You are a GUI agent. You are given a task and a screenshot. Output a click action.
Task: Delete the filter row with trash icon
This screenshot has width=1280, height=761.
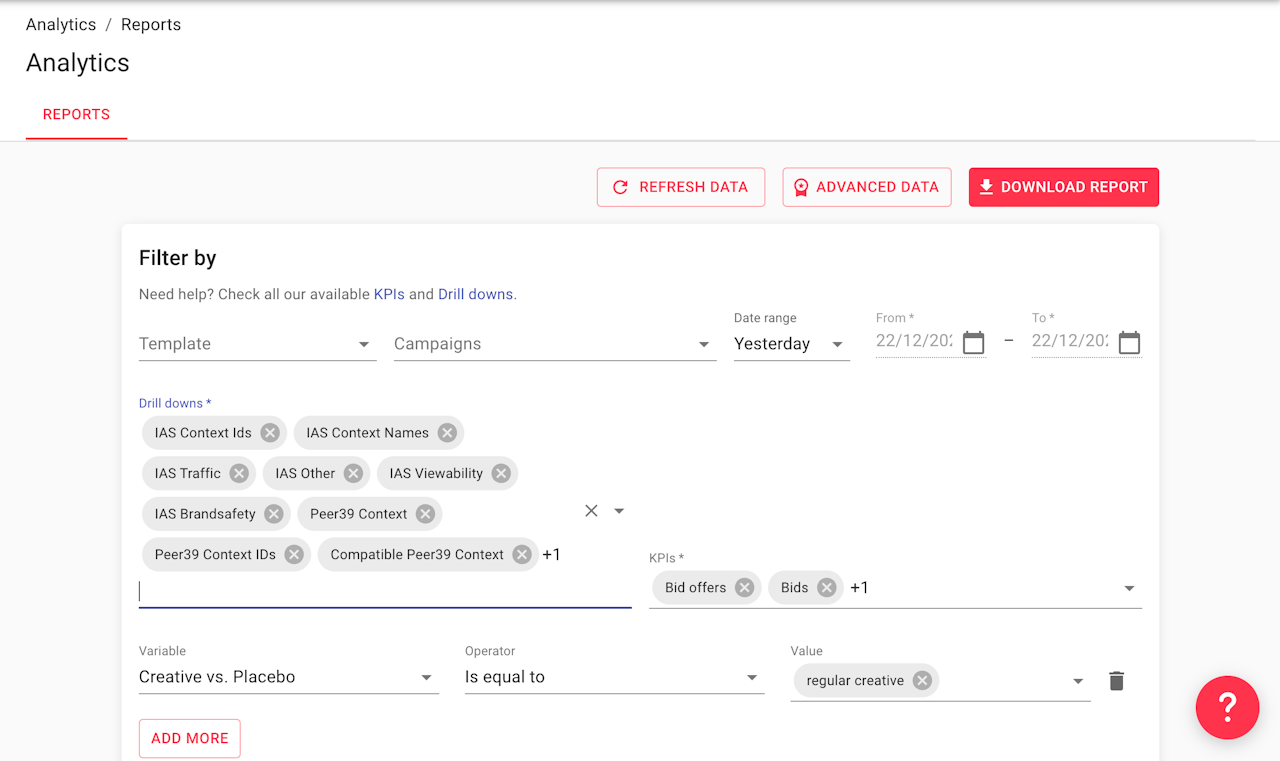[1117, 681]
